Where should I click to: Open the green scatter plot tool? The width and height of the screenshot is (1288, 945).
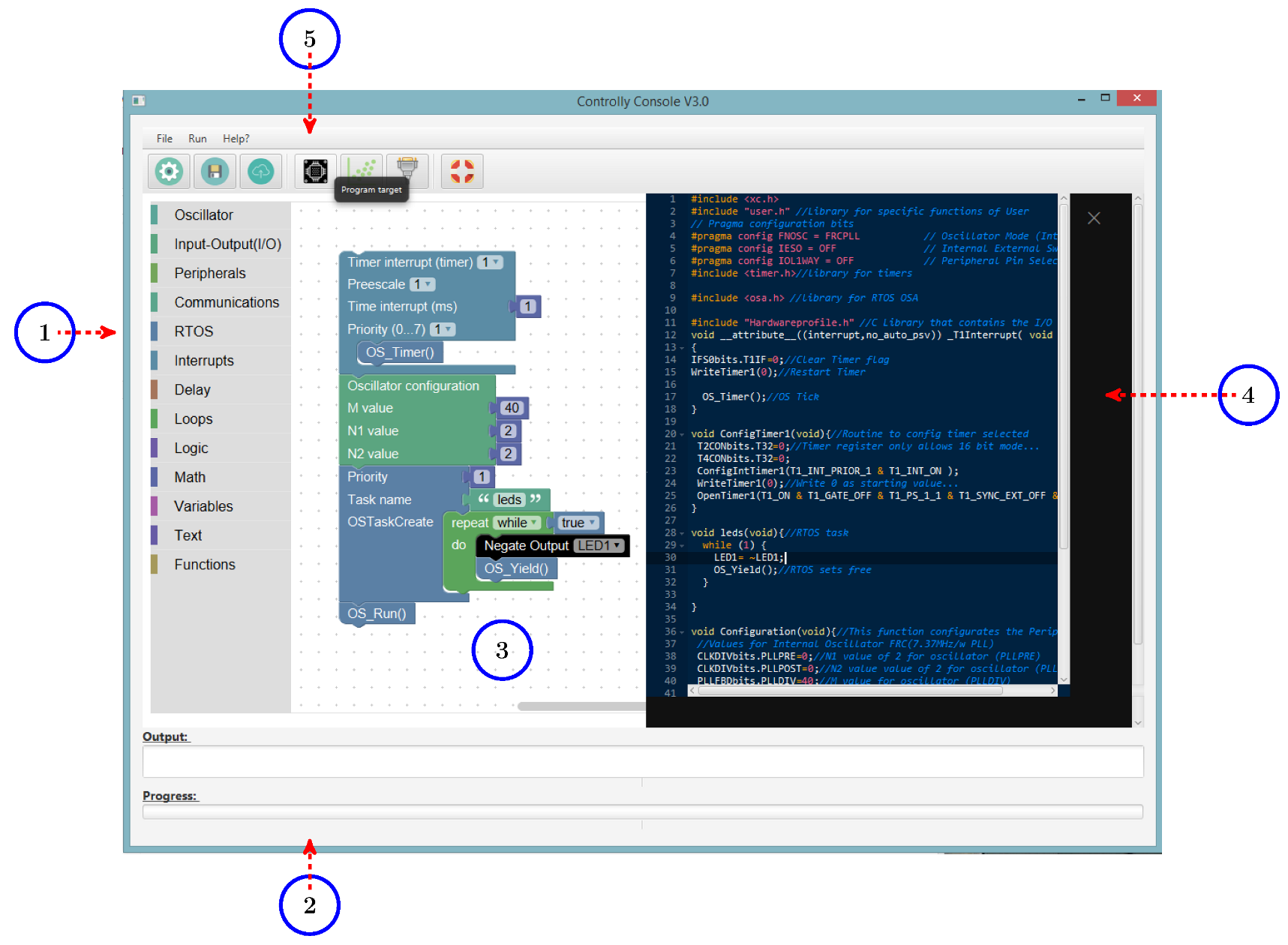pyautogui.click(x=362, y=169)
